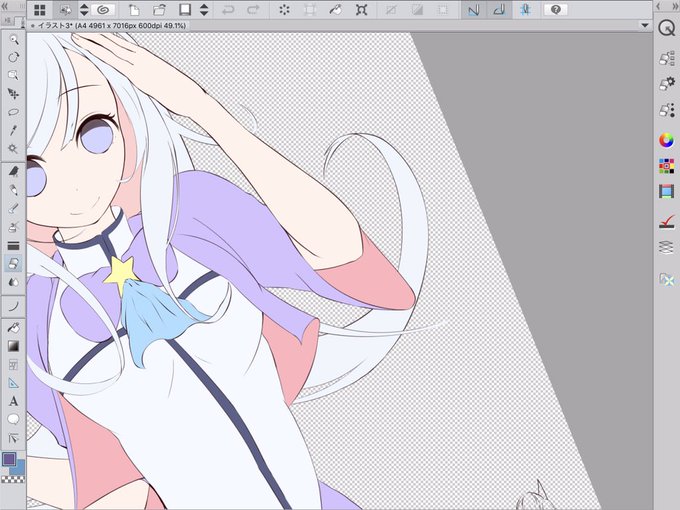Image resolution: width=680 pixels, height=510 pixels.
Task: Select the Figure curve line tool
Action: (14, 306)
